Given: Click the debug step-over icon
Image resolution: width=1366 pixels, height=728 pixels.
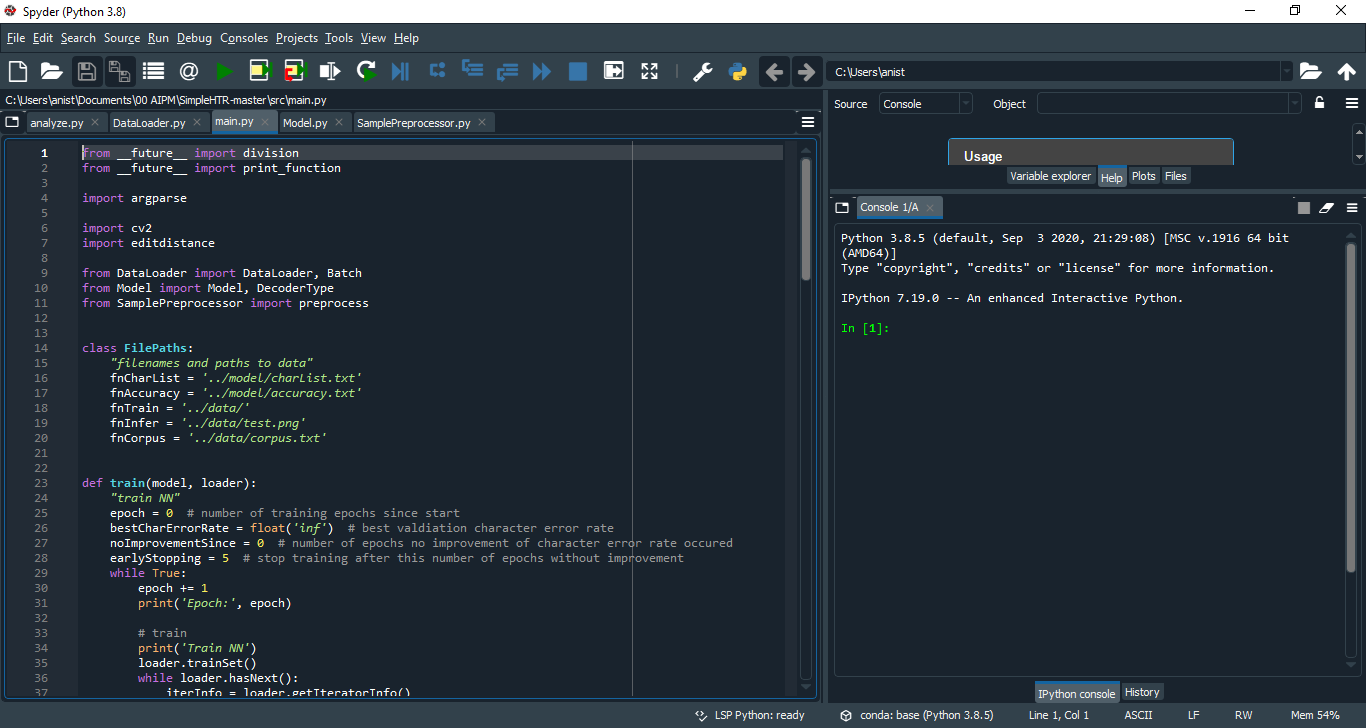Looking at the screenshot, I should (x=437, y=71).
